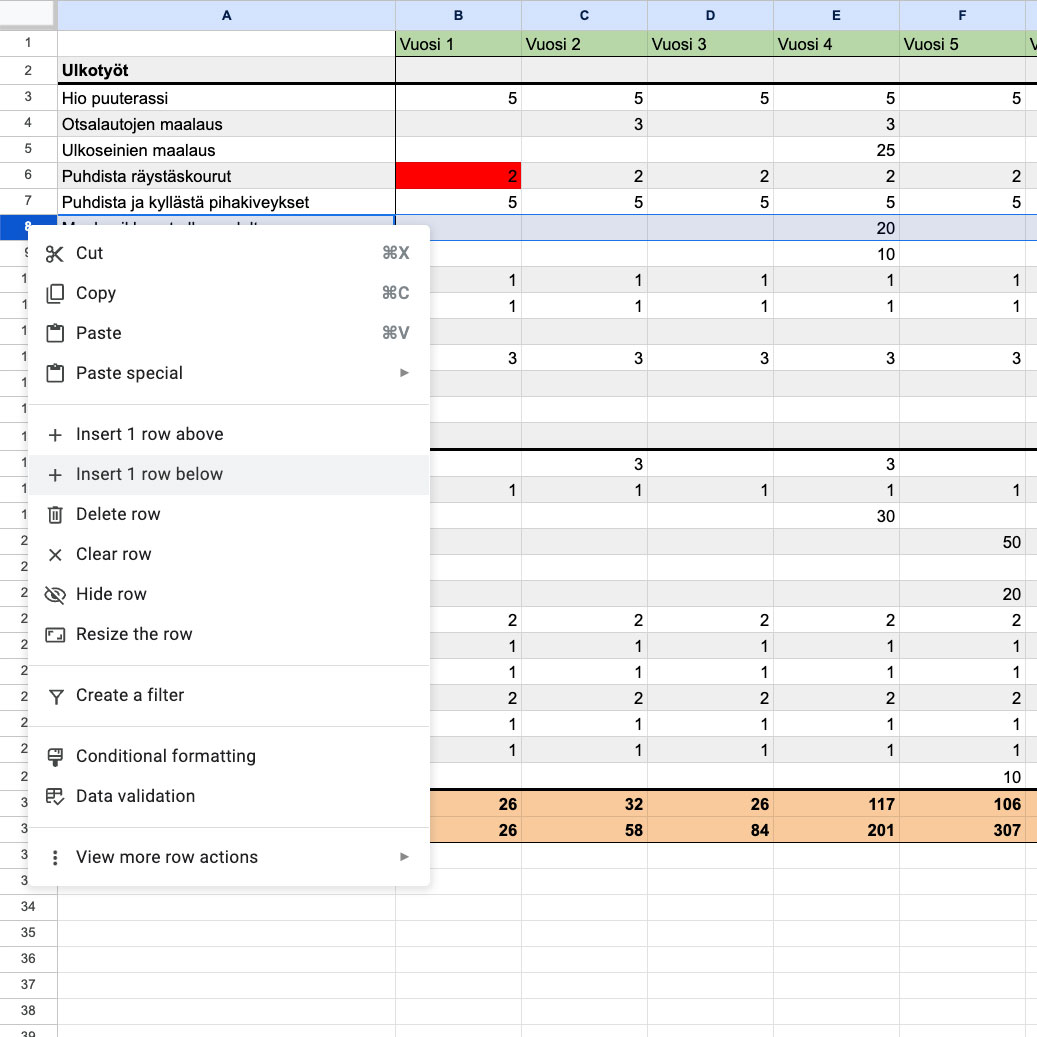This screenshot has width=1037, height=1037.
Task: Click the Hio puuterassi cell
Action: [226, 98]
